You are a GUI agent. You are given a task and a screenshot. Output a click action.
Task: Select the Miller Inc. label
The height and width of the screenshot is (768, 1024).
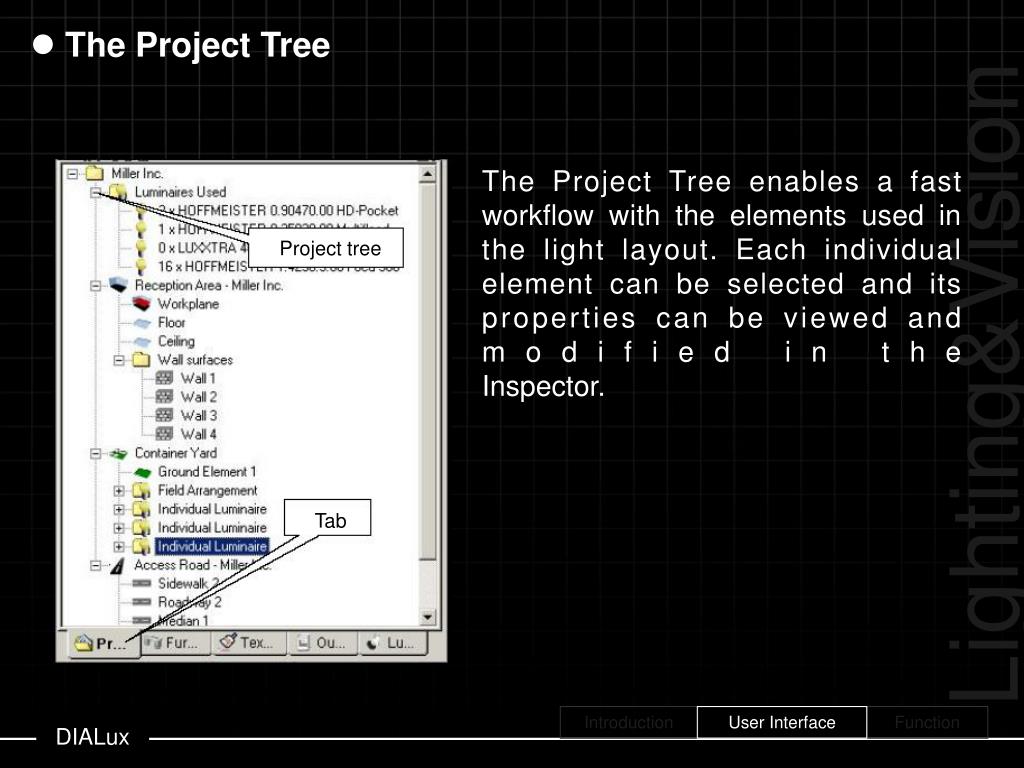tap(137, 173)
